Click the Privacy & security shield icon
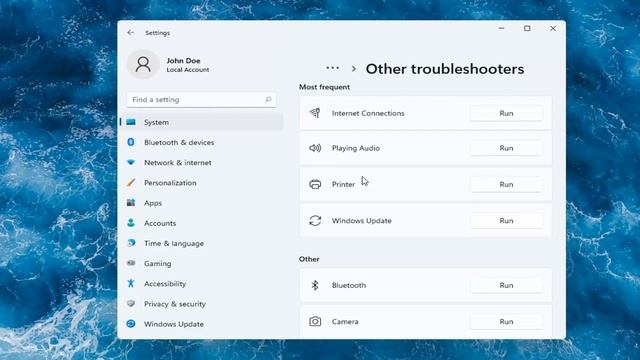640x360 pixels. [131, 304]
